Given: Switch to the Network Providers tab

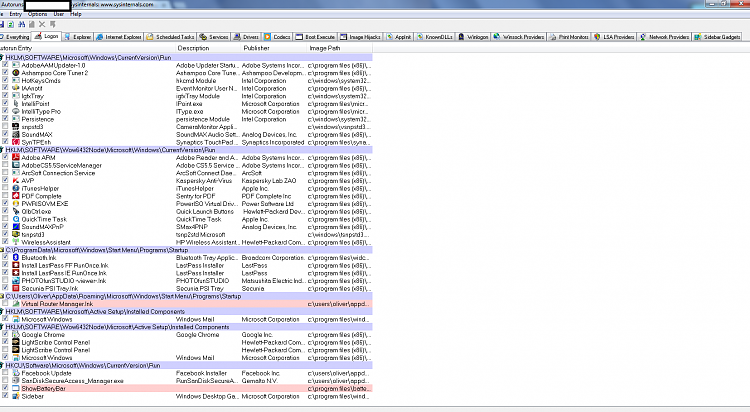Looking at the screenshot, I should [x=664, y=37].
